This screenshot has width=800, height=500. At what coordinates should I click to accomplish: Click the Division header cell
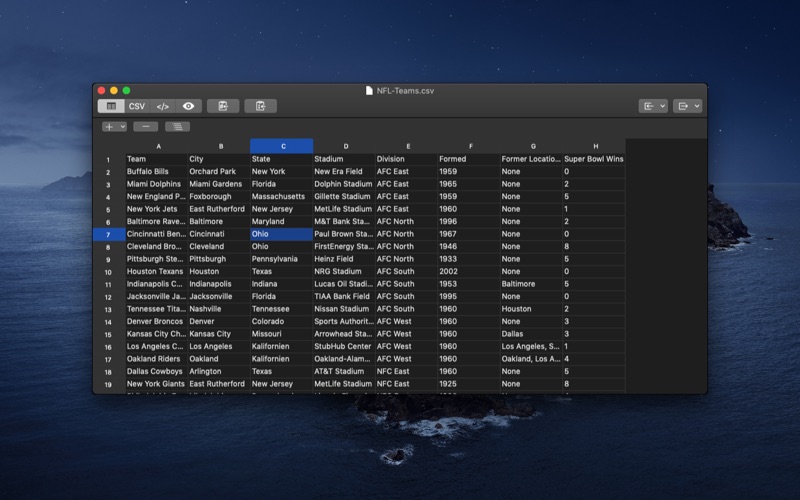(x=407, y=159)
